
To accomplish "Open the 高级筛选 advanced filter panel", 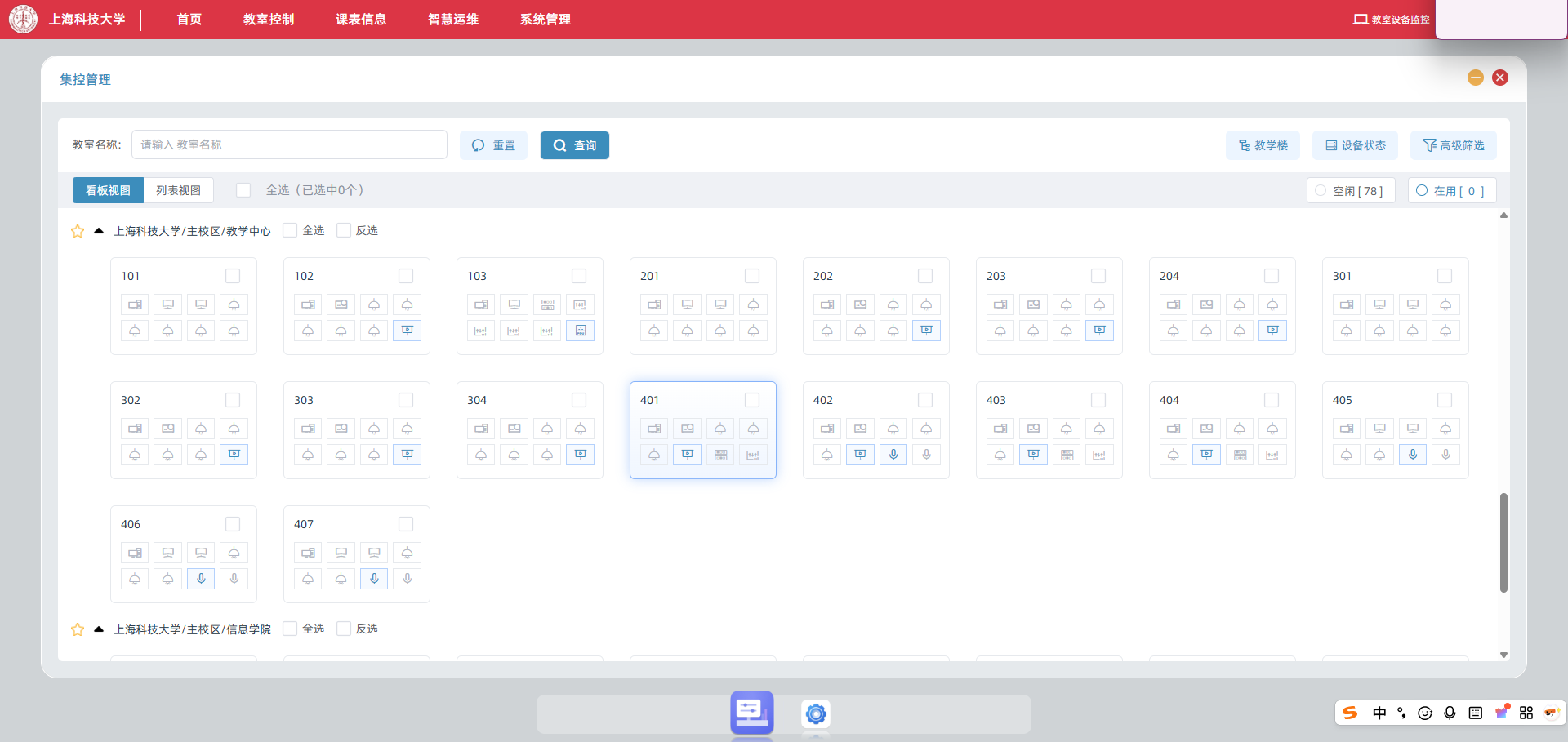I will (x=1453, y=145).
